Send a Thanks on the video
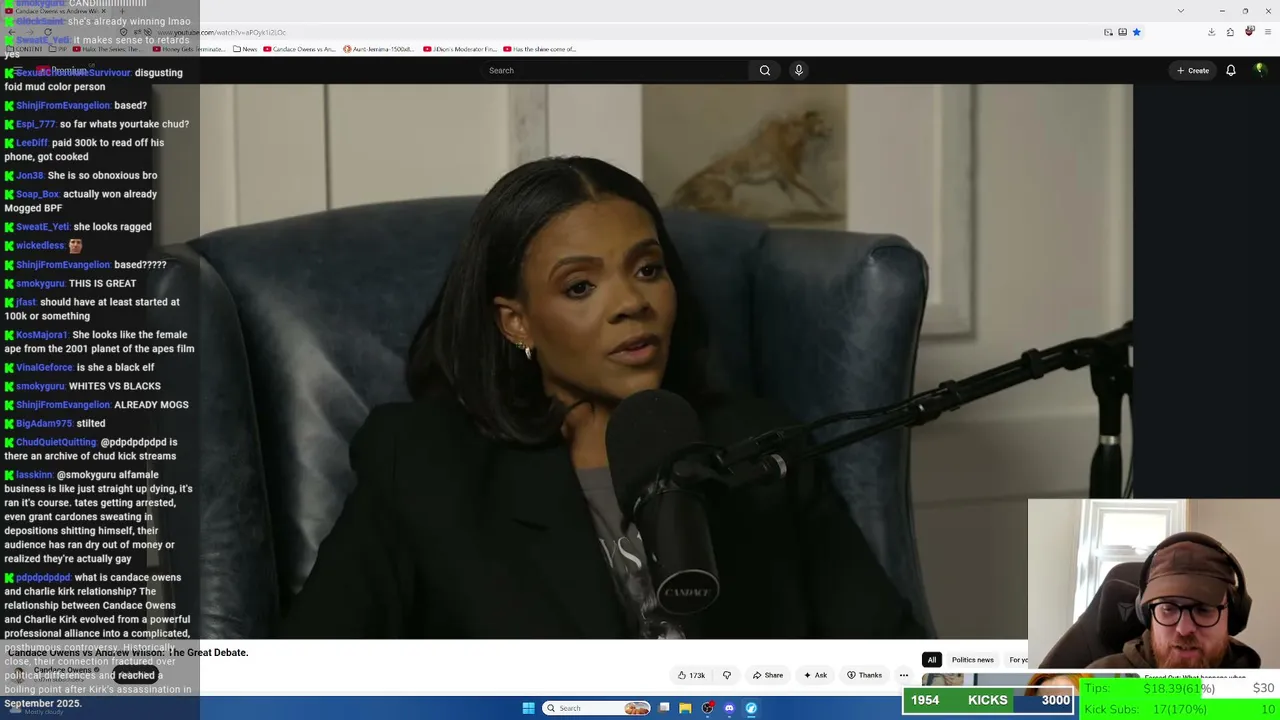 click(x=864, y=675)
